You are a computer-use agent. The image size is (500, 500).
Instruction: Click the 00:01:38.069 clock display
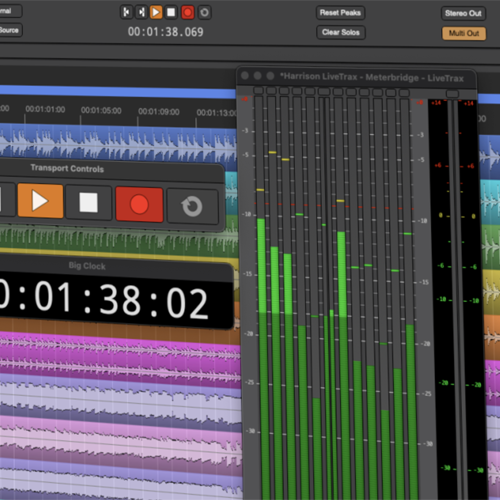tap(166, 32)
